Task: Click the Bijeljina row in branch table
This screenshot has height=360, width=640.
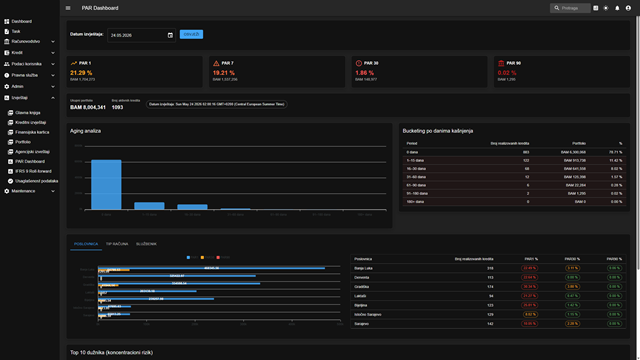Action: [488, 305]
